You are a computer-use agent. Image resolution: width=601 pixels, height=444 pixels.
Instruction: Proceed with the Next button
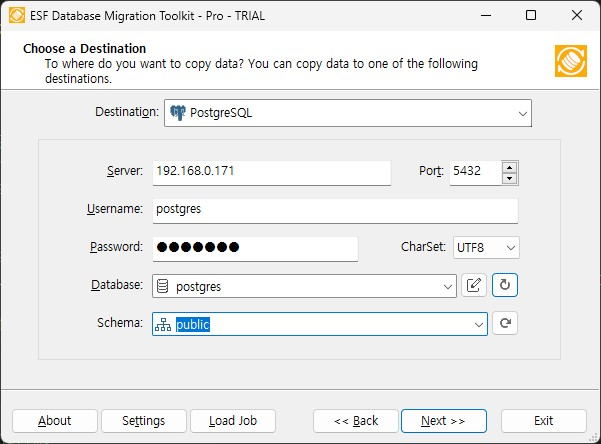tap(444, 421)
